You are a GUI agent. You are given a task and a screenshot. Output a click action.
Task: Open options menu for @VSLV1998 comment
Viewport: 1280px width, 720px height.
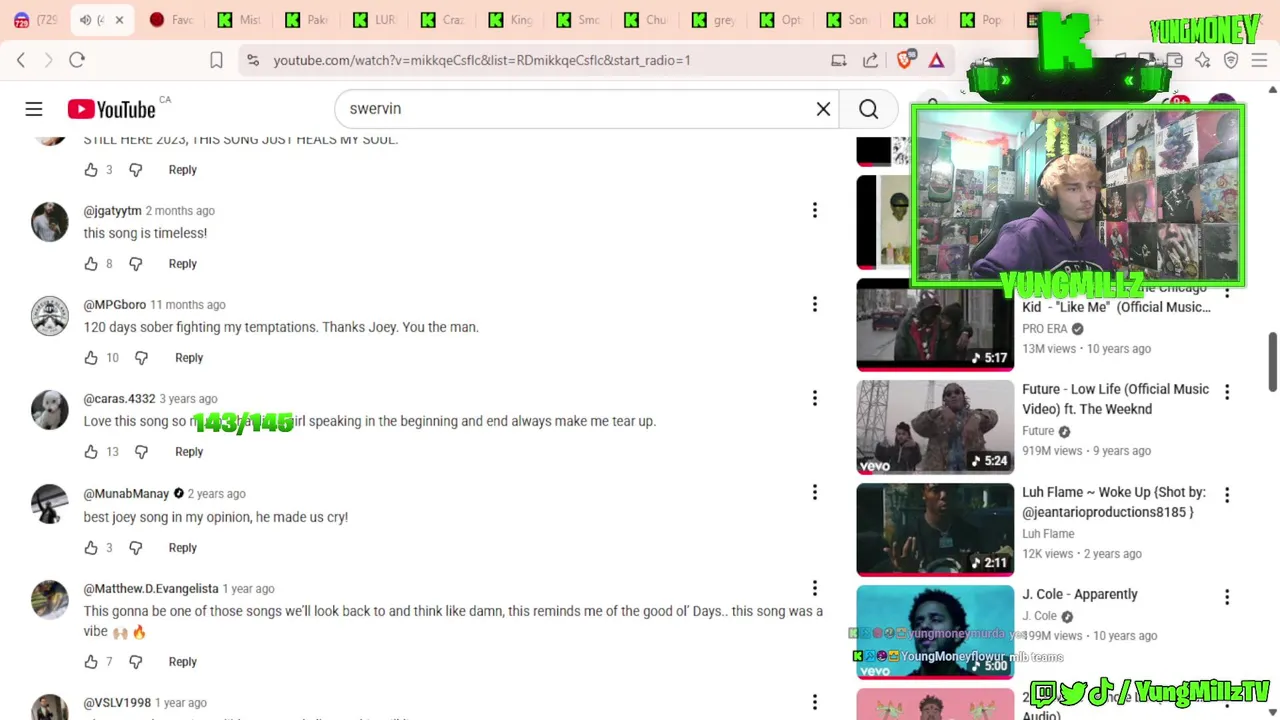click(814, 702)
